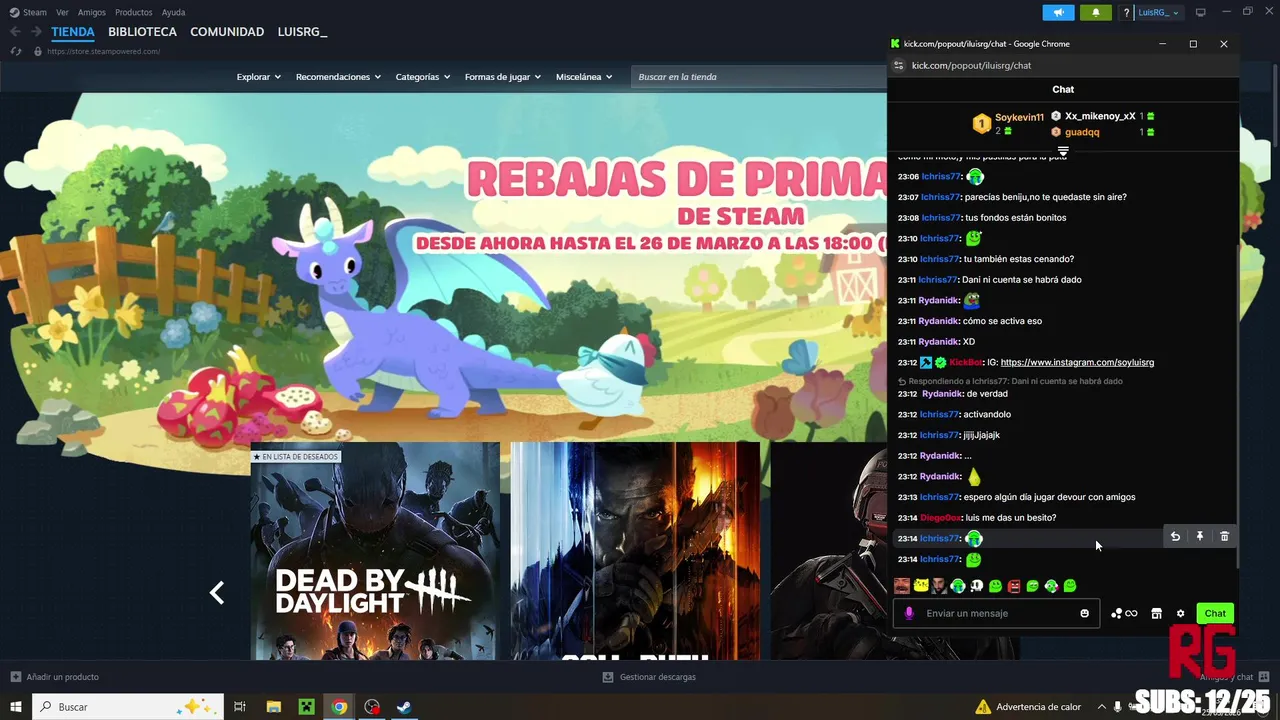Go back with the Steam back arrow

coord(15,32)
